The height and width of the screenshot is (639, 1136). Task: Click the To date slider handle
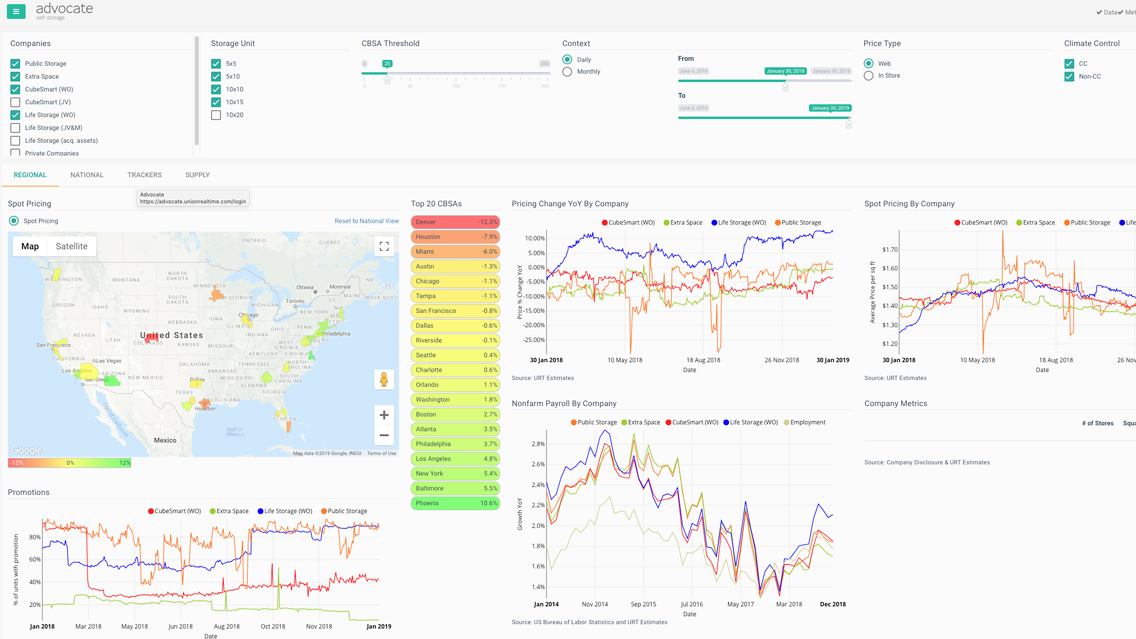[849, 125]
